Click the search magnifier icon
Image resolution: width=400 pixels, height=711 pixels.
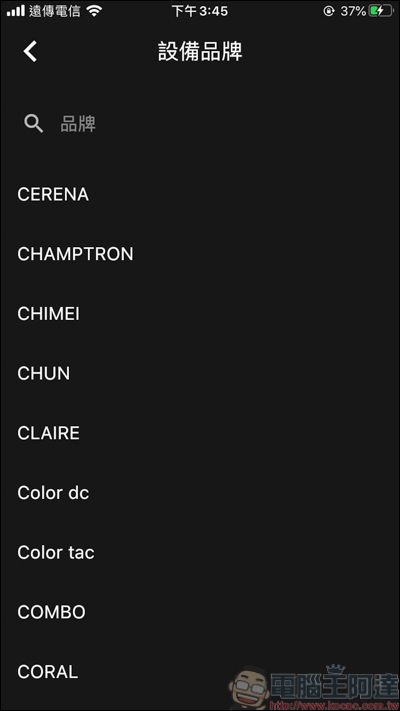(x=34, y=123)
